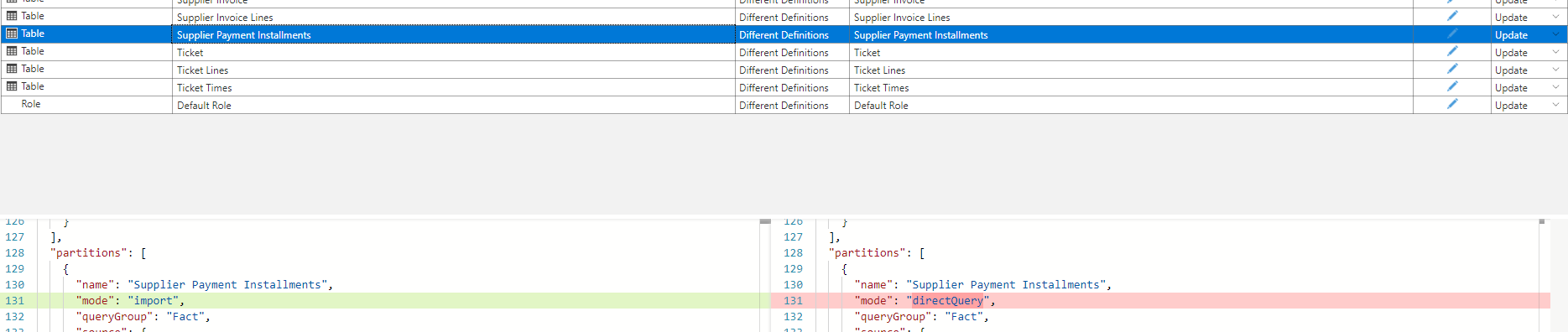The height and width of the screenshot is (332, 1568).
Task: Click the highlighted directQuery value in the right pane
Action: [947, 300]
